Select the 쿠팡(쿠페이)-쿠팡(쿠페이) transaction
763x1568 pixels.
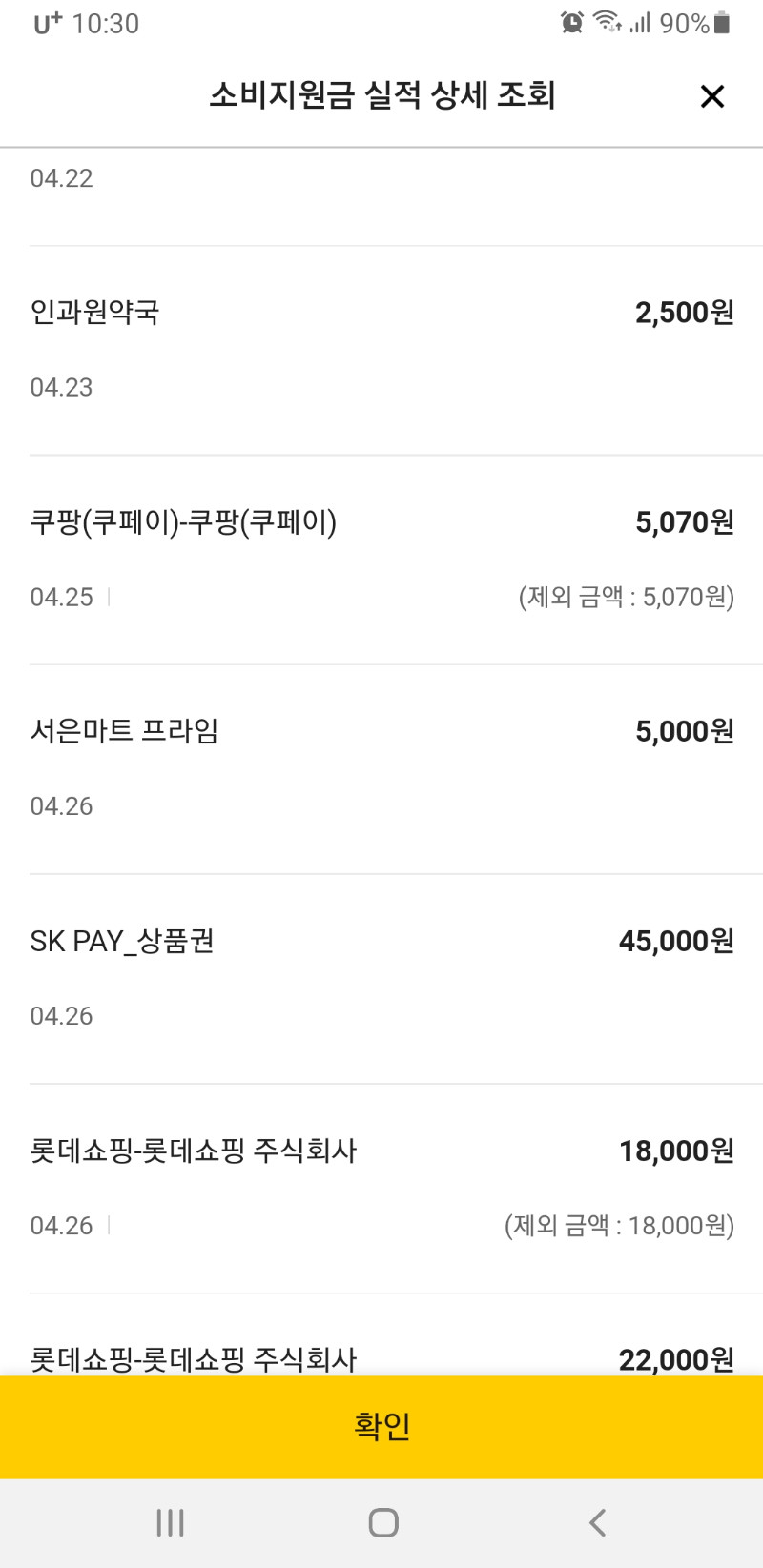point(381,560)
